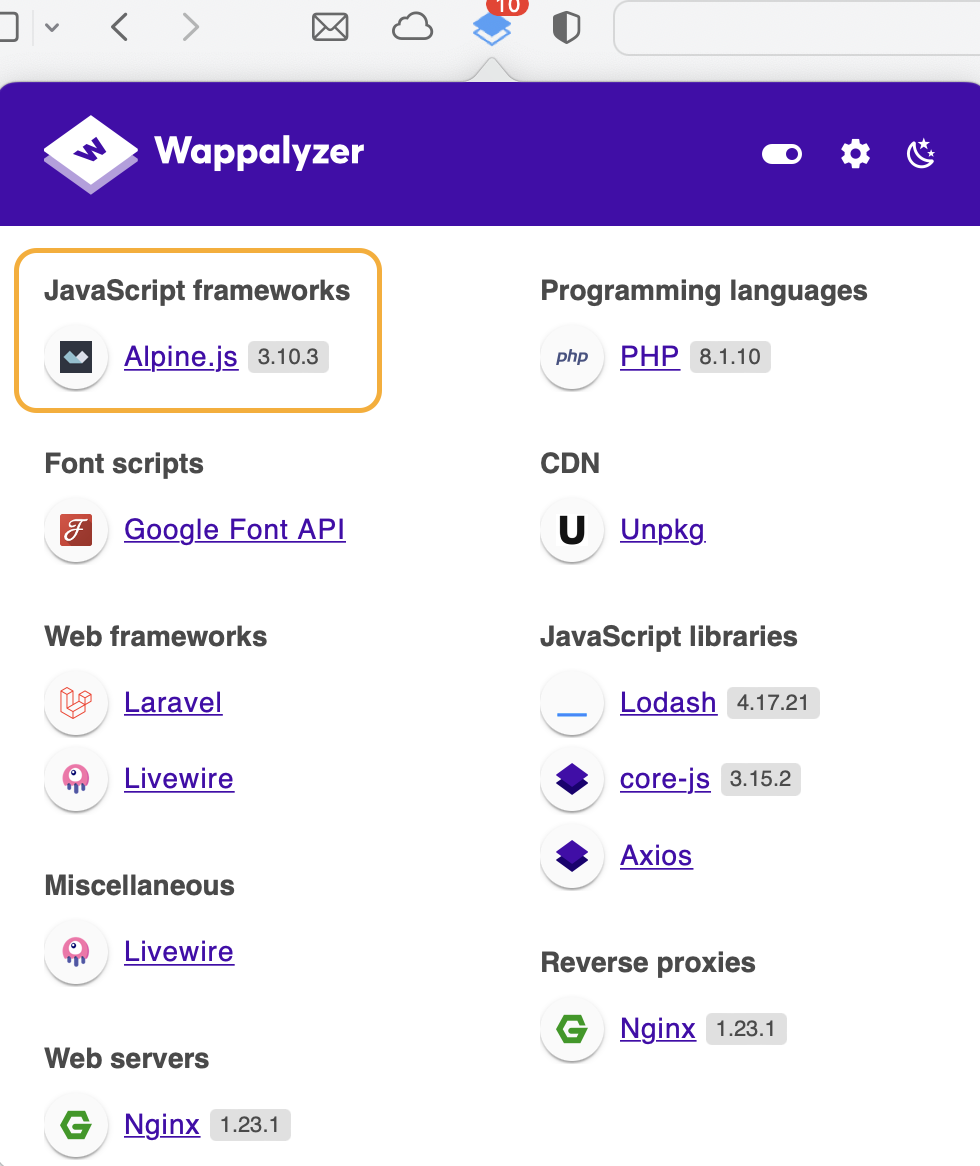This screenshot has width=980, height=1166.
Task: Open the mail envelope toolbar icon
Action: coord(330,28)
